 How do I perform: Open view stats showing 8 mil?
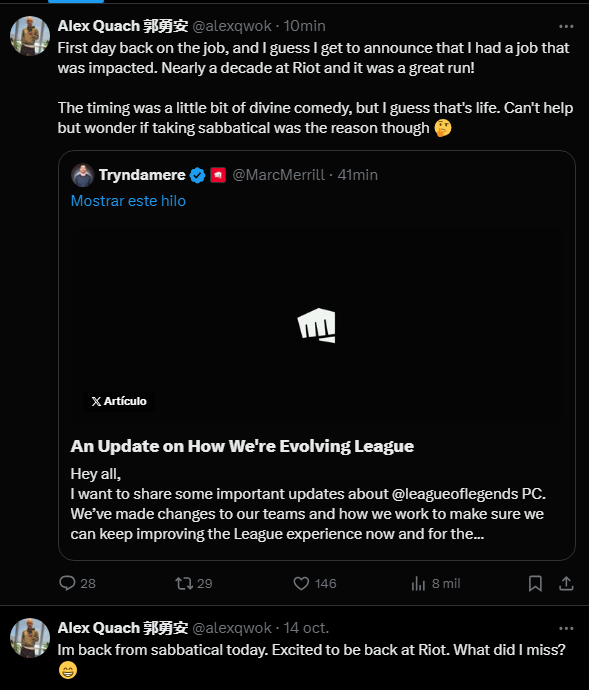point(418,584)
